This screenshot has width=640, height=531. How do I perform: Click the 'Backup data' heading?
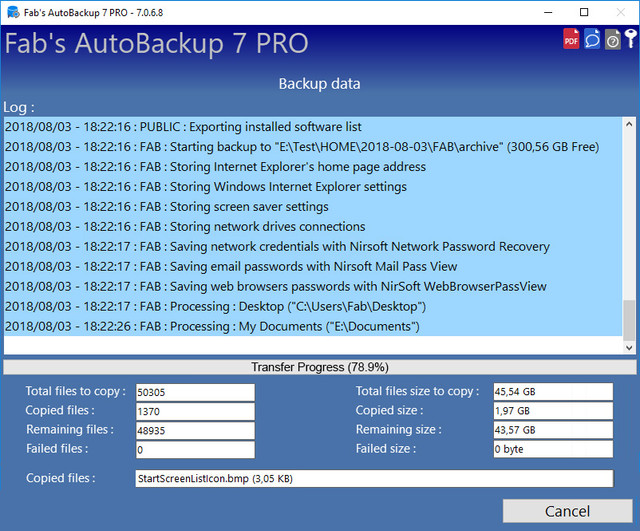click(x=320, y=84)
